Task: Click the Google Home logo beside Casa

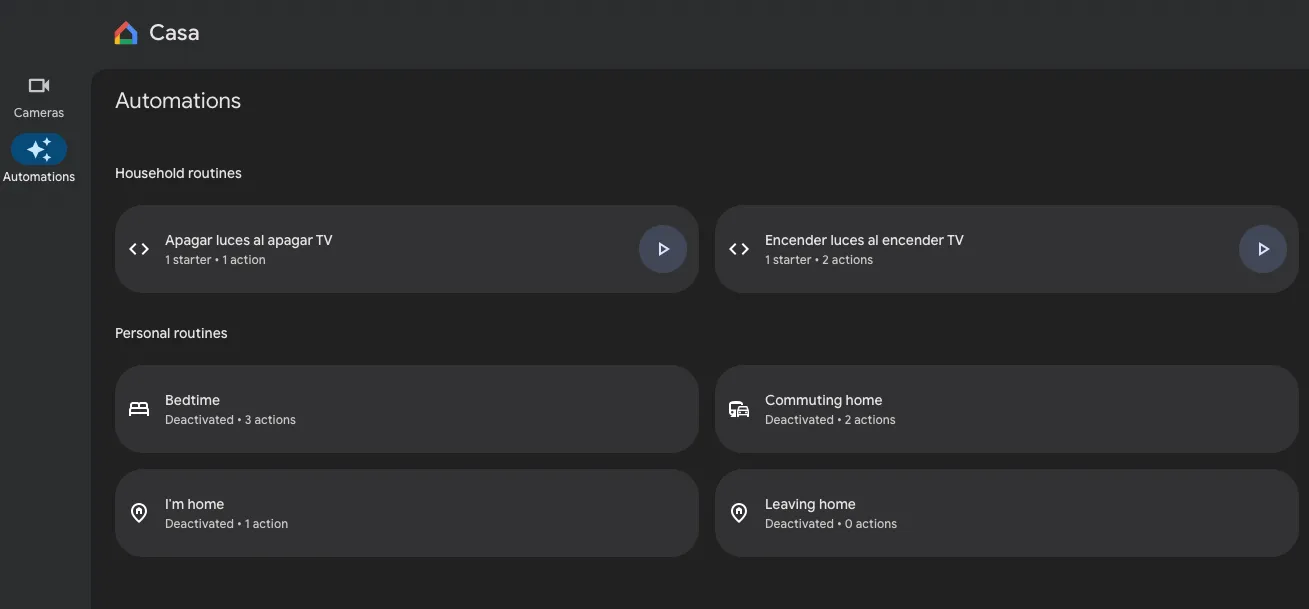Action: coord(124,31)
